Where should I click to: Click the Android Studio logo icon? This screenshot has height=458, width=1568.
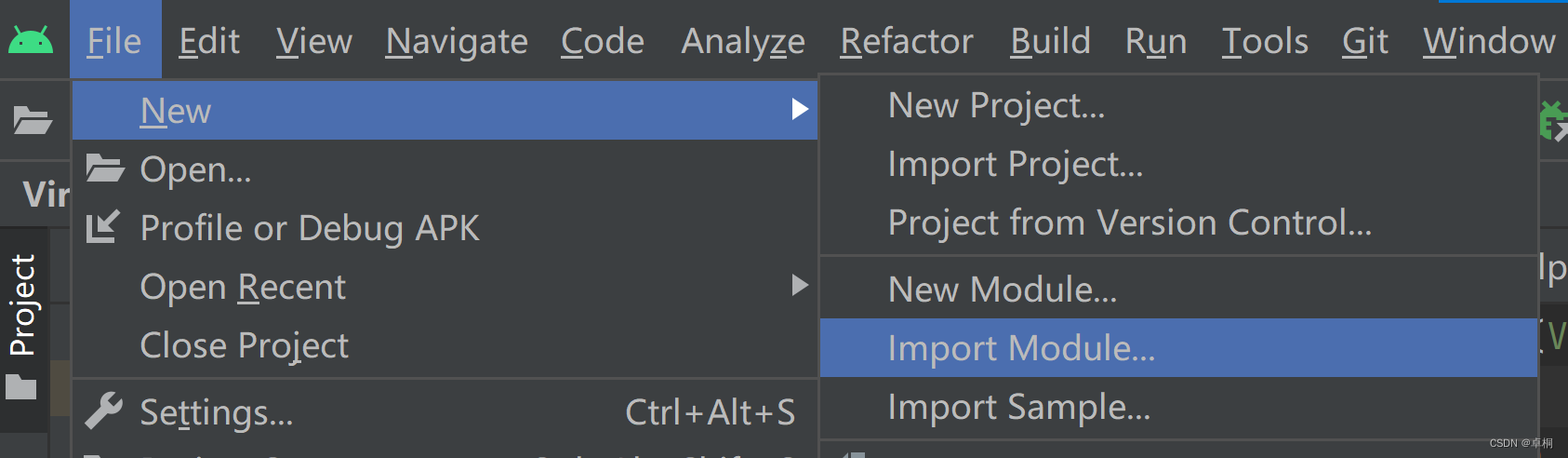[x=31, y=40]
